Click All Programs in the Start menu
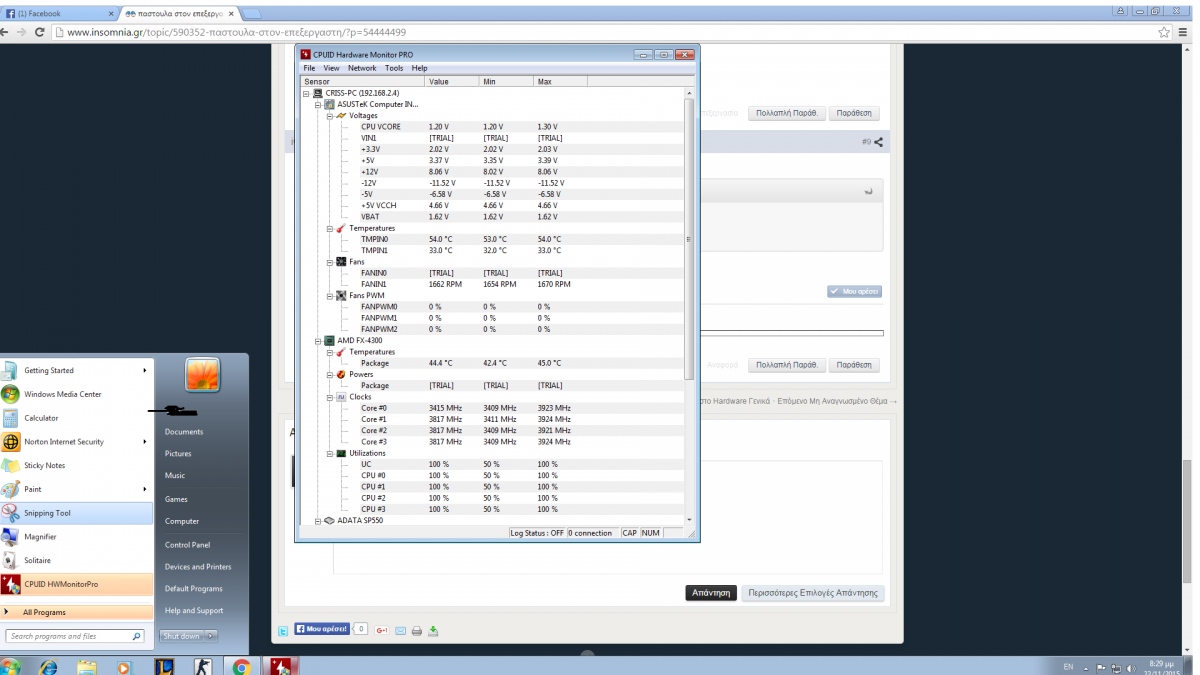Screen dimensions: 1200x675 coord(76,612)
